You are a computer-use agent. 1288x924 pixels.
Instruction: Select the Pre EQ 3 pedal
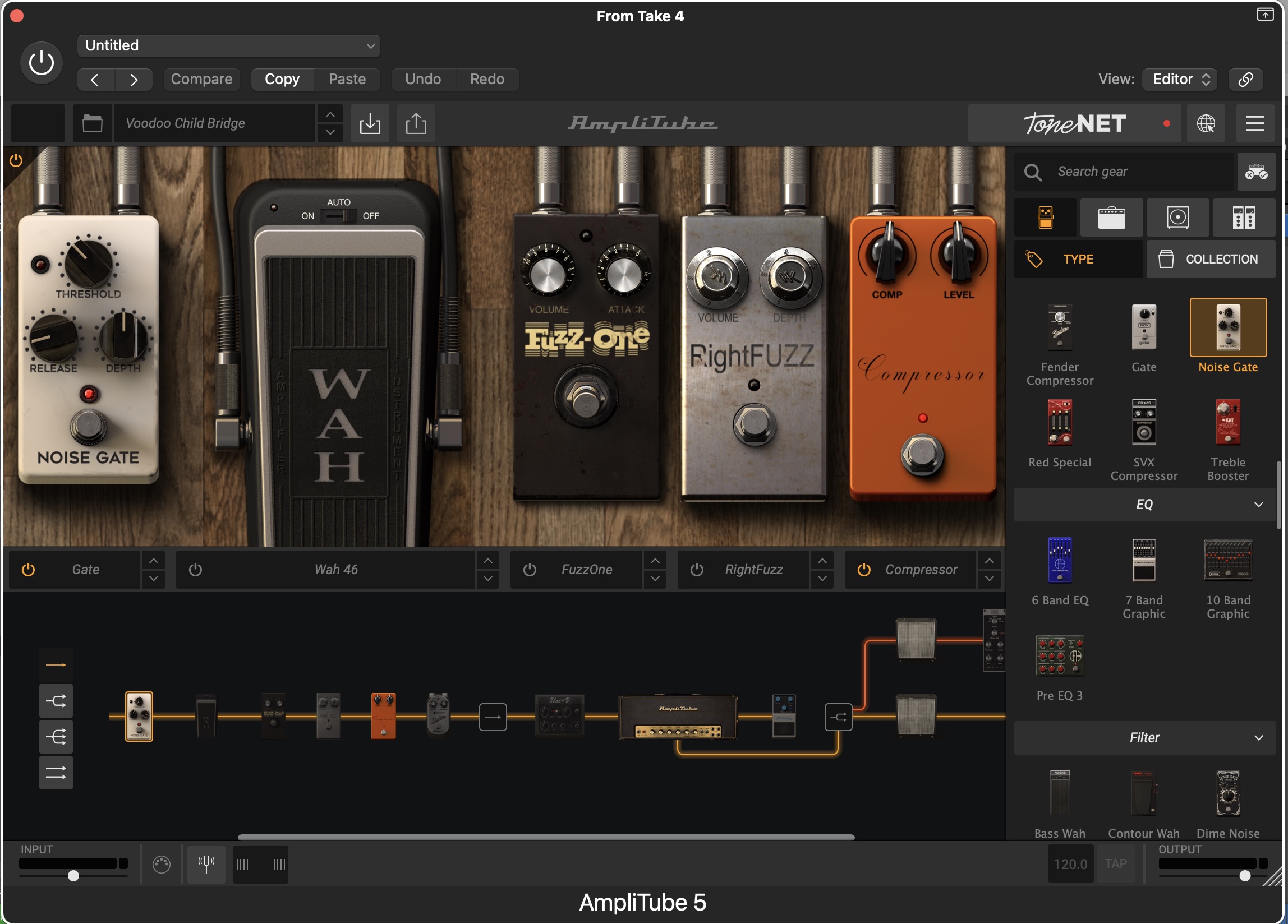[x=1060, y=656]
